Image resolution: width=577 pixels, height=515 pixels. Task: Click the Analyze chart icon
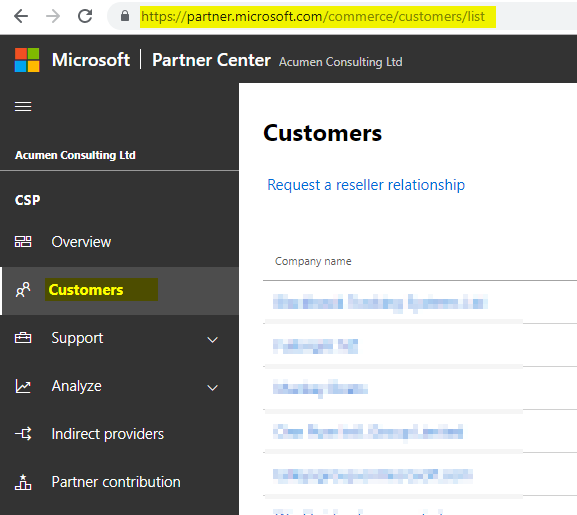point(23,386)
